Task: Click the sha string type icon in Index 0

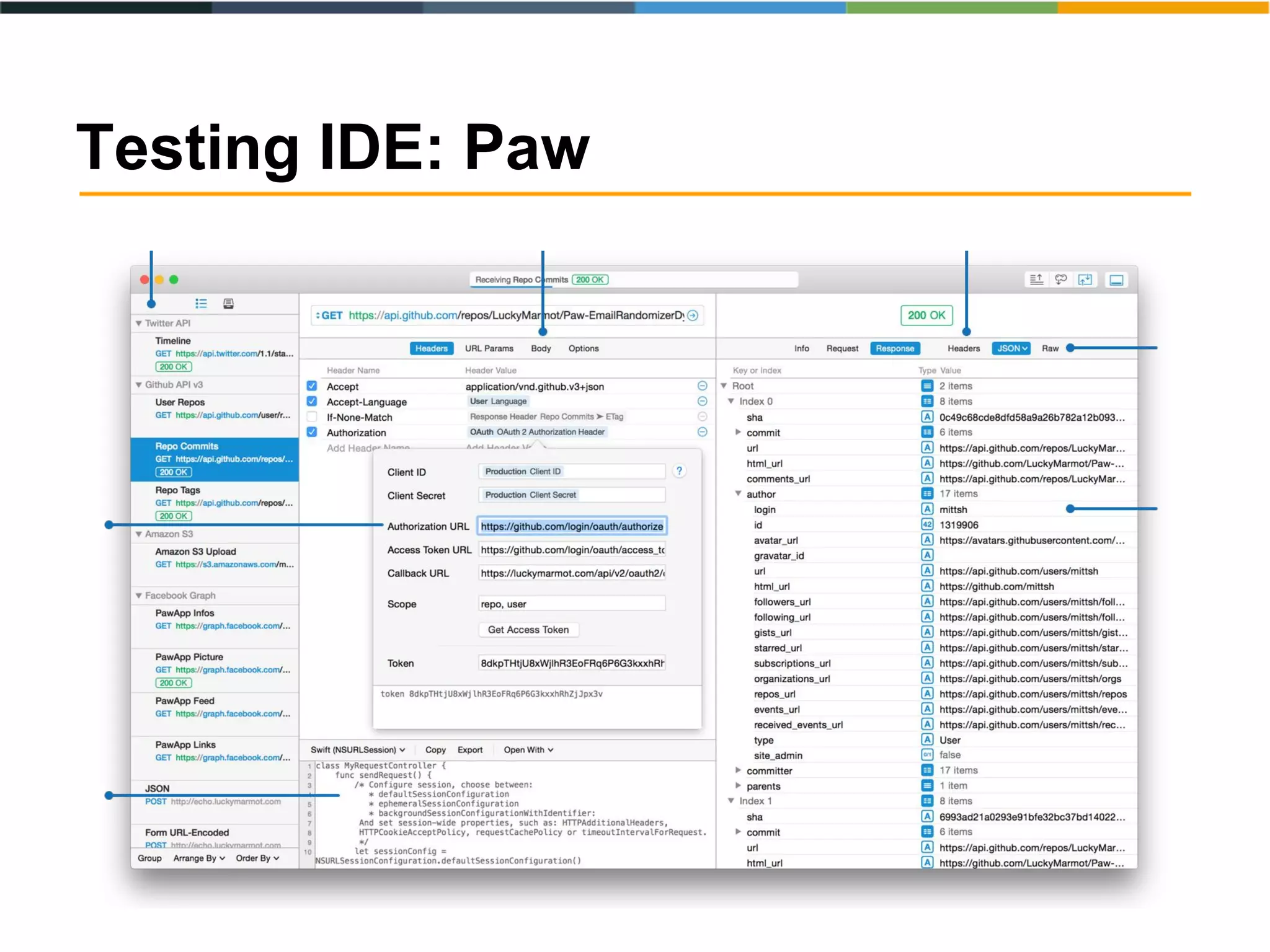Action: [927, 416]
